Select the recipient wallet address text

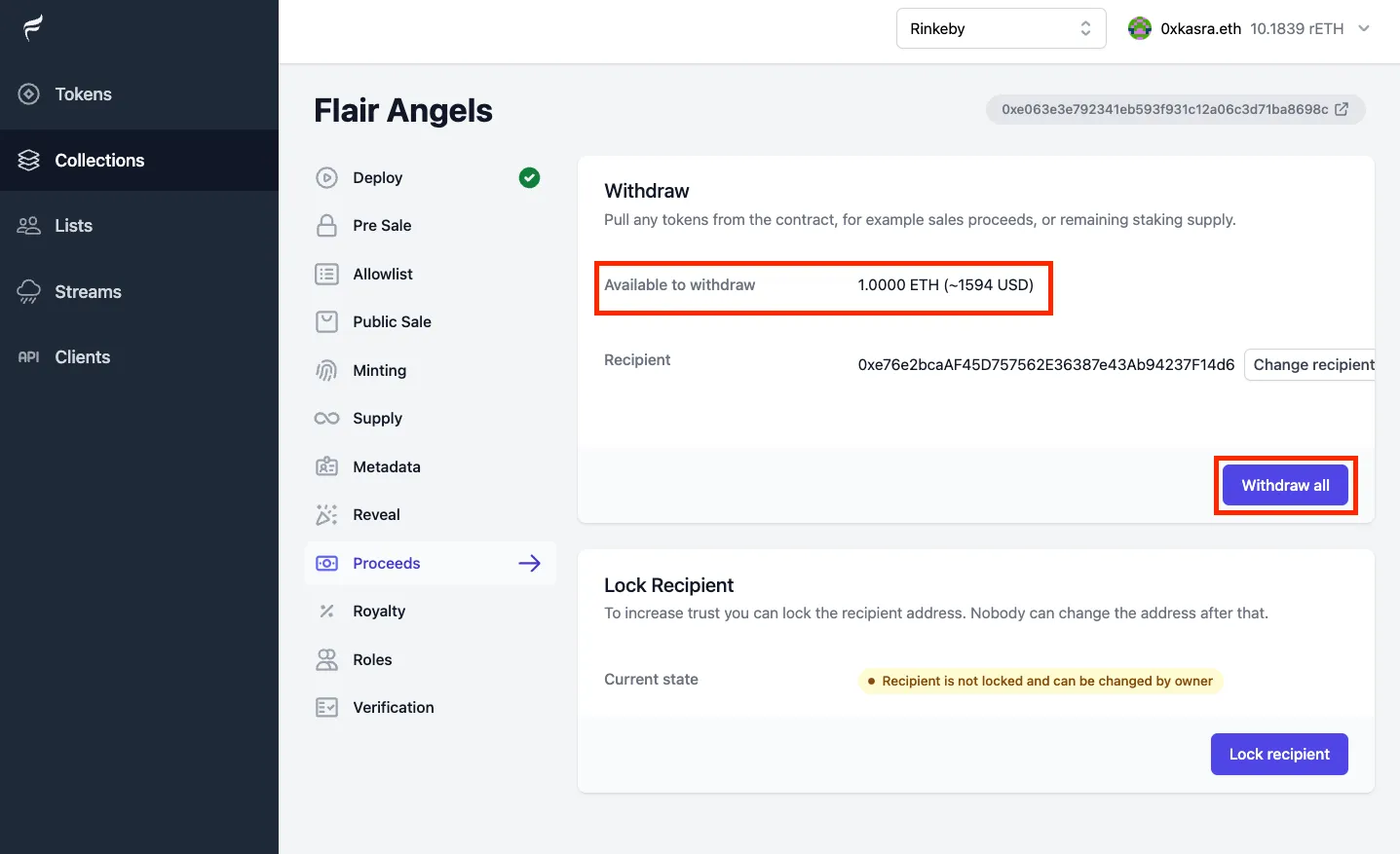1046,364
